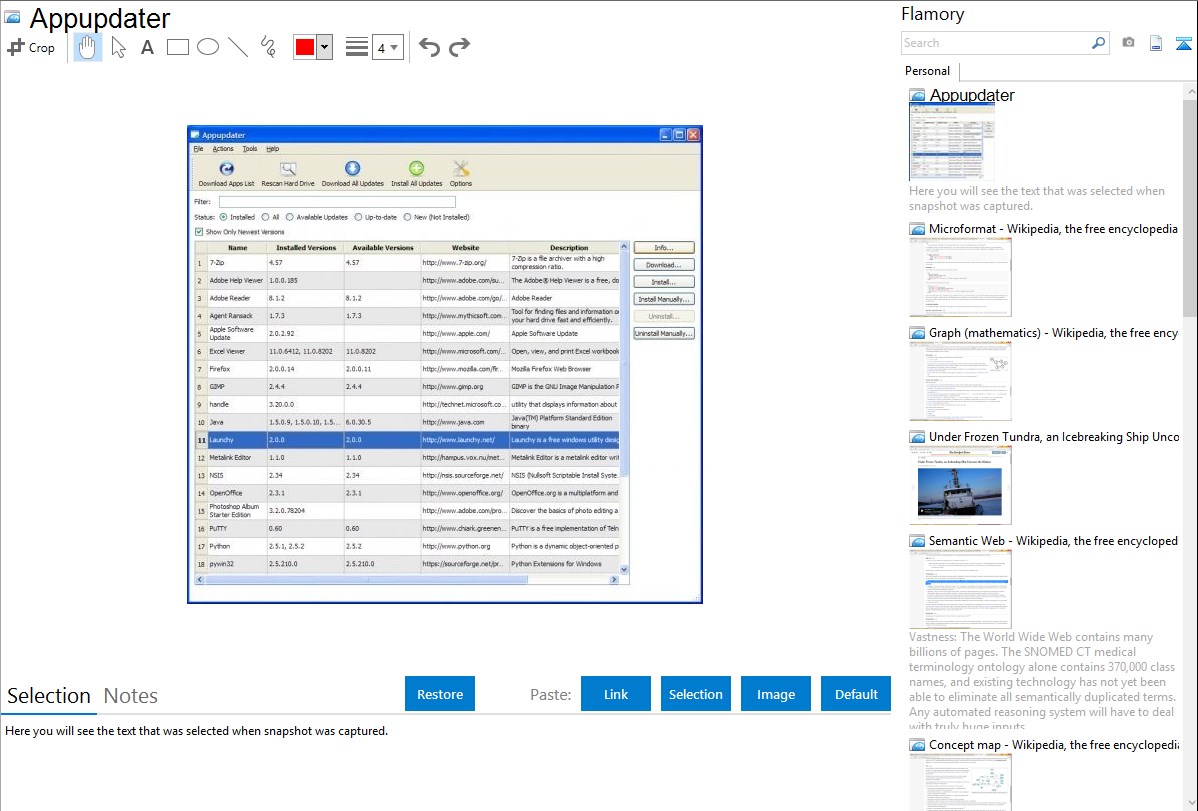Open the Microformat Wikipedia snapshot thumbnail

(960, 277)
